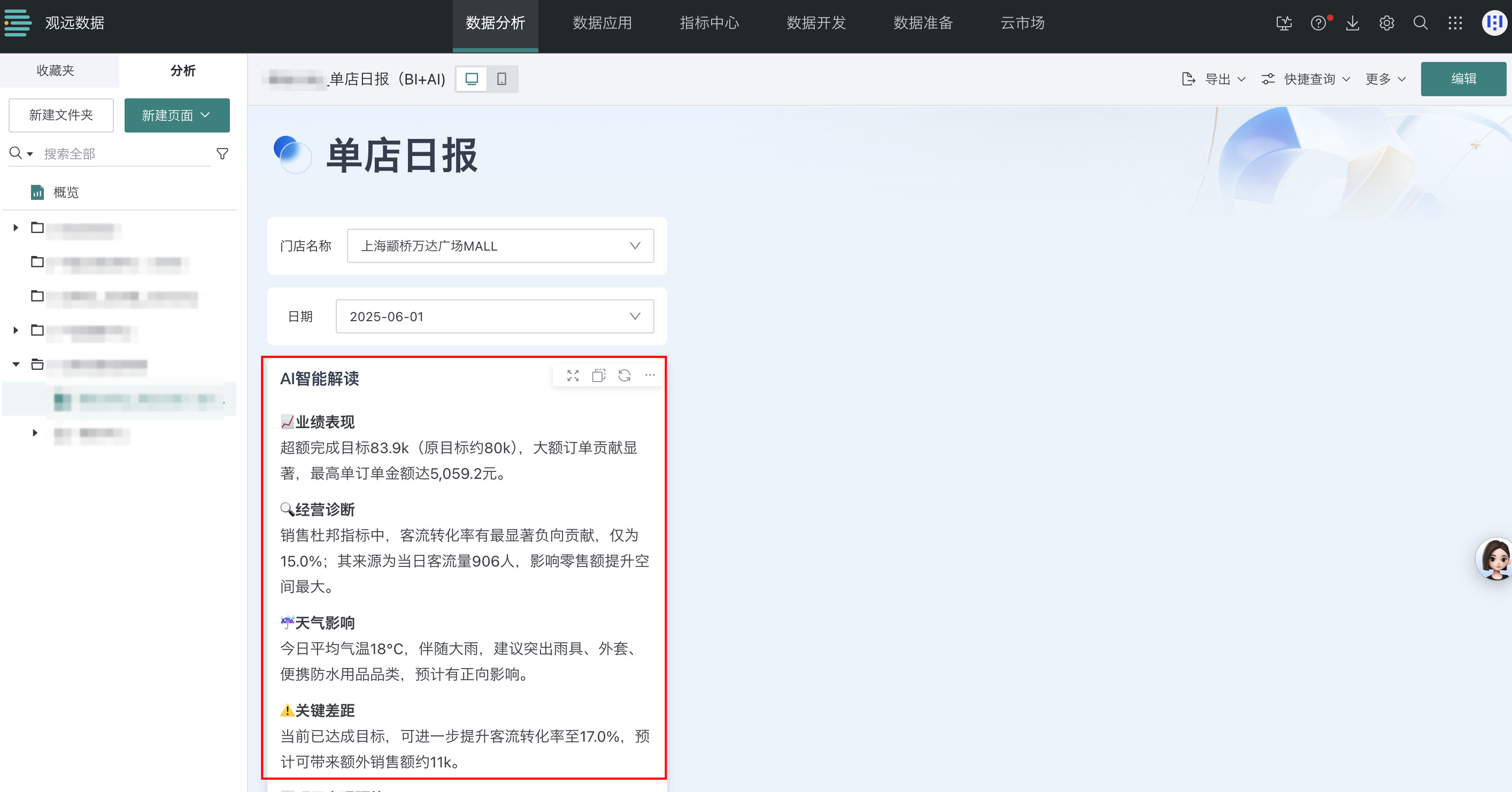Open the 云市场 menu
The width and height of the screenshot is (1512, 792).
(1022, 23)
